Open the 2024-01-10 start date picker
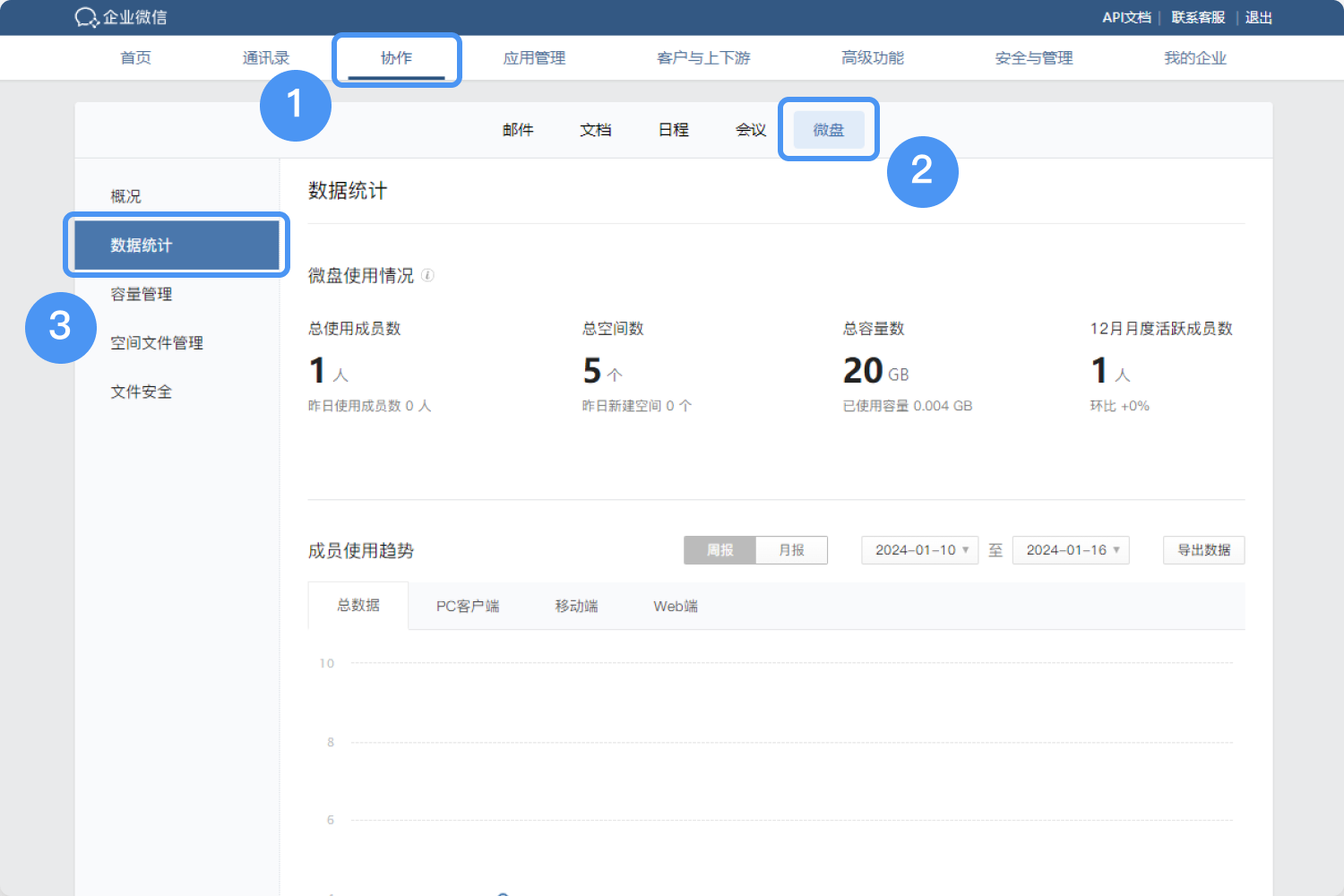The height and width of the screenshot is (896, 1344). (919, 550)
